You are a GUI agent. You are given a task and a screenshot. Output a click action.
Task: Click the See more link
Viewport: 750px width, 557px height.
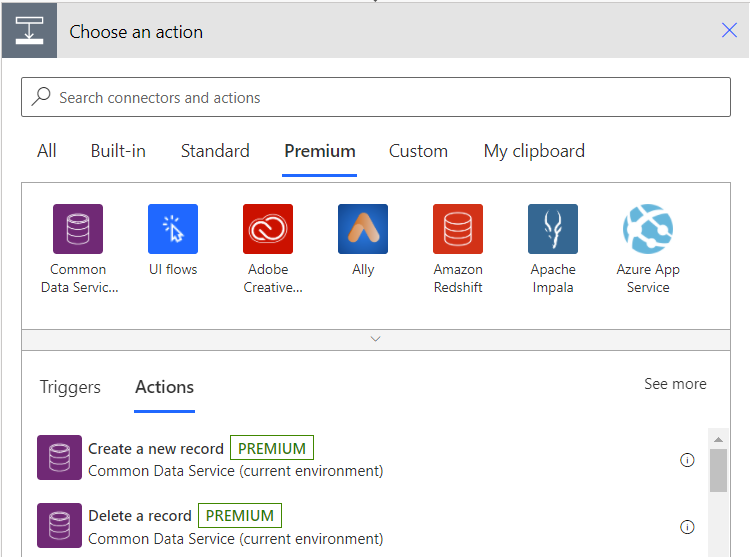coord(675,384)
